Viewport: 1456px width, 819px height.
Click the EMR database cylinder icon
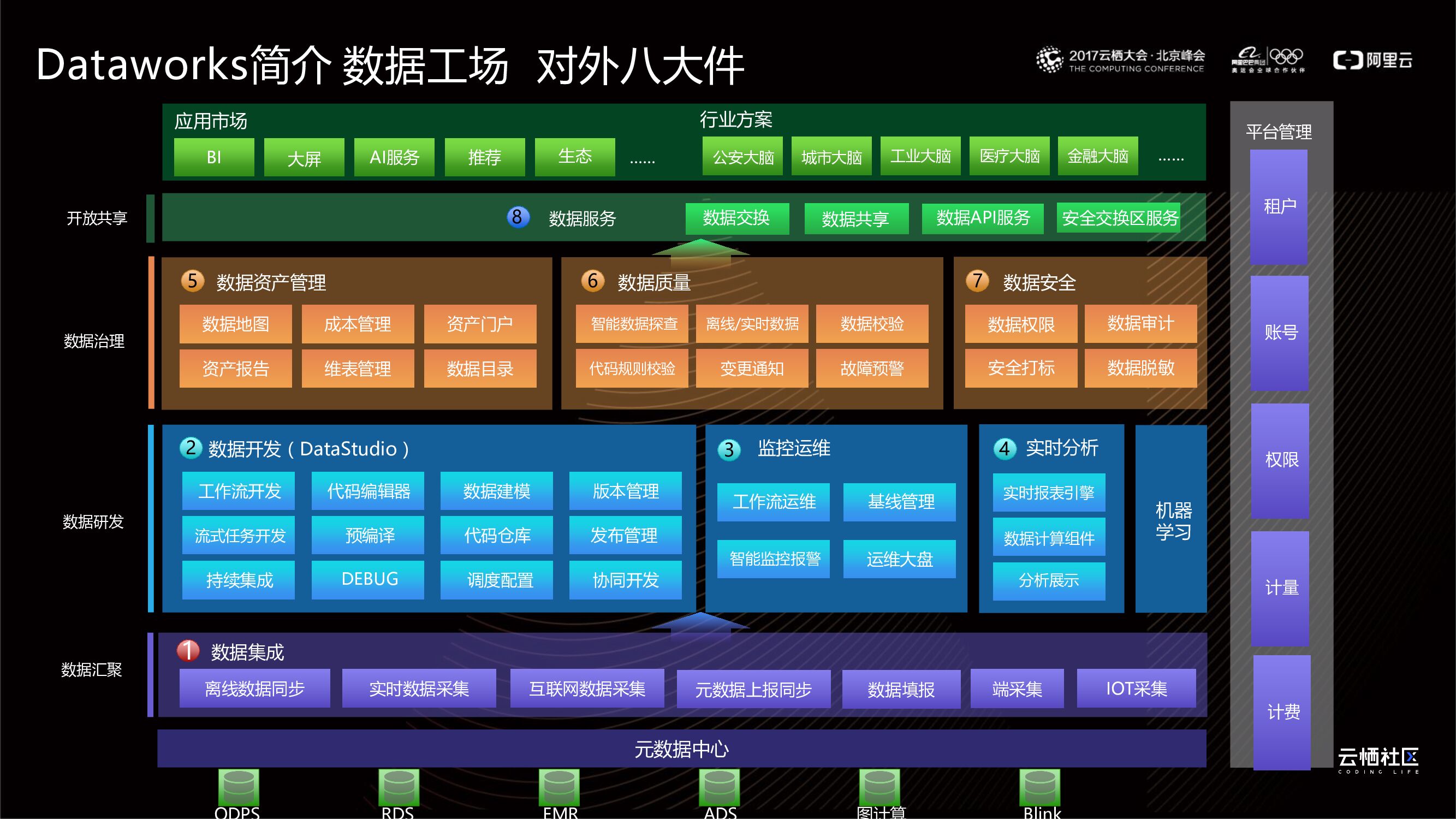(x=559, y=787)
